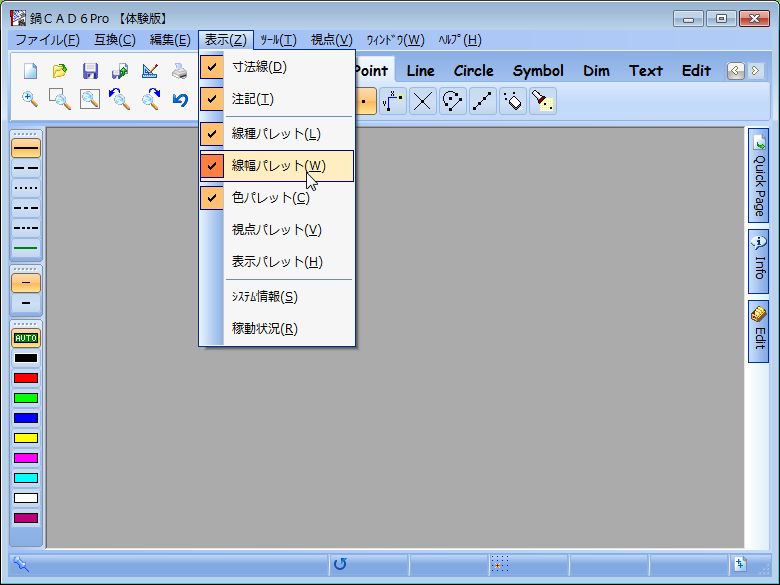Open システム情報(S) menu entry
This screenshot has height=585, width=780.
pyautogui.click(x=277, y=297)
